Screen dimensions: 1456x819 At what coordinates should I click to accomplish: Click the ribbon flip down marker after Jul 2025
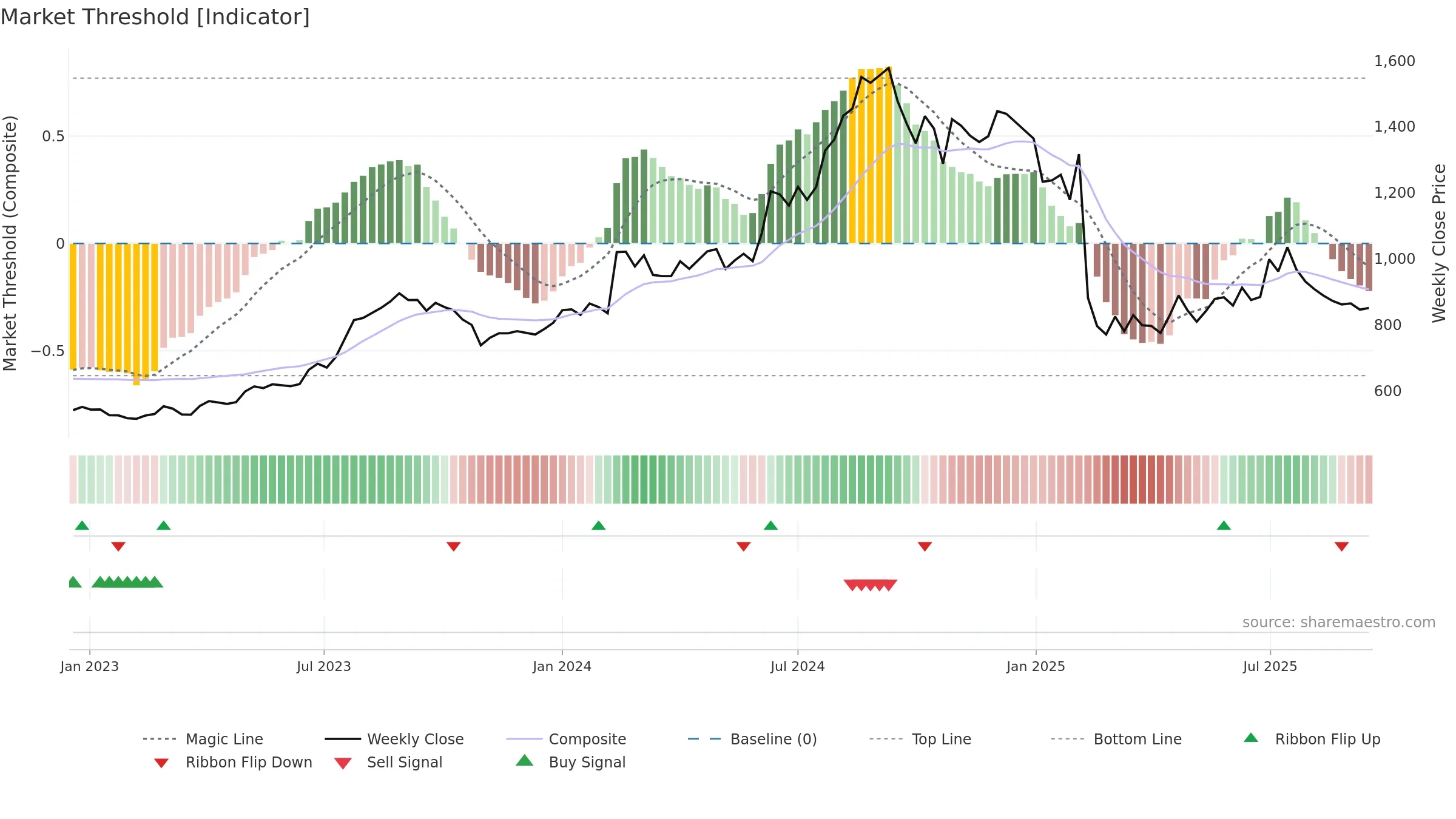(x=1342, y=547)
